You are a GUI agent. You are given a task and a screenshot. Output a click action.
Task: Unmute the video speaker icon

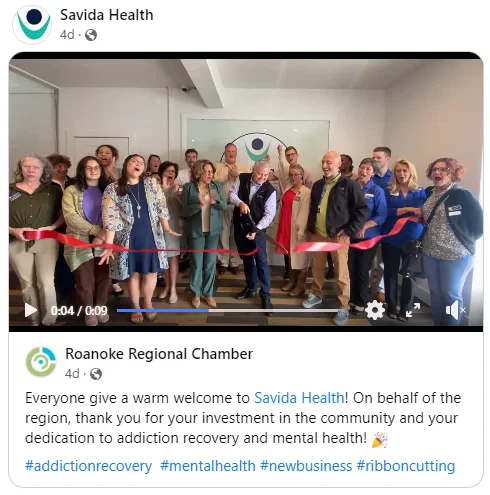pos(455,310)
